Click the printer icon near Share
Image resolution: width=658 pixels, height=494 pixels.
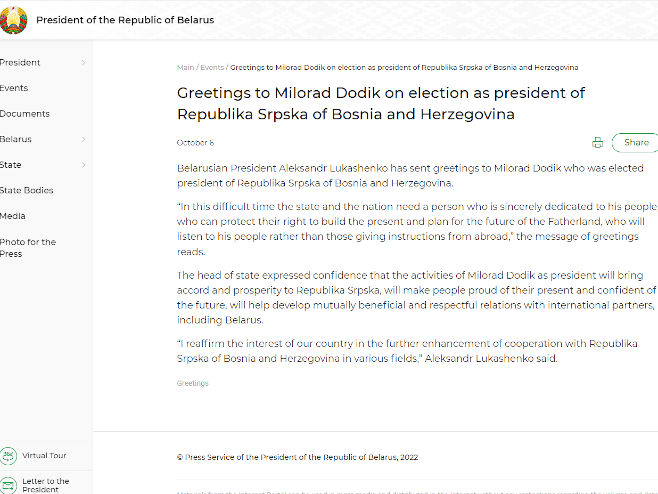coord(598,143)
